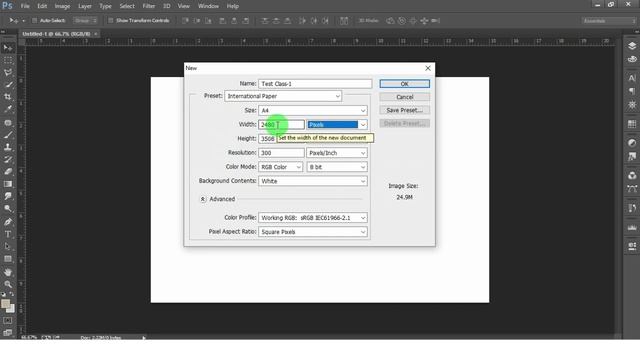Viewport: 640px width, 360px height.
Task: Enable Show Transform Controls checkbox
Action: (110, 20)
